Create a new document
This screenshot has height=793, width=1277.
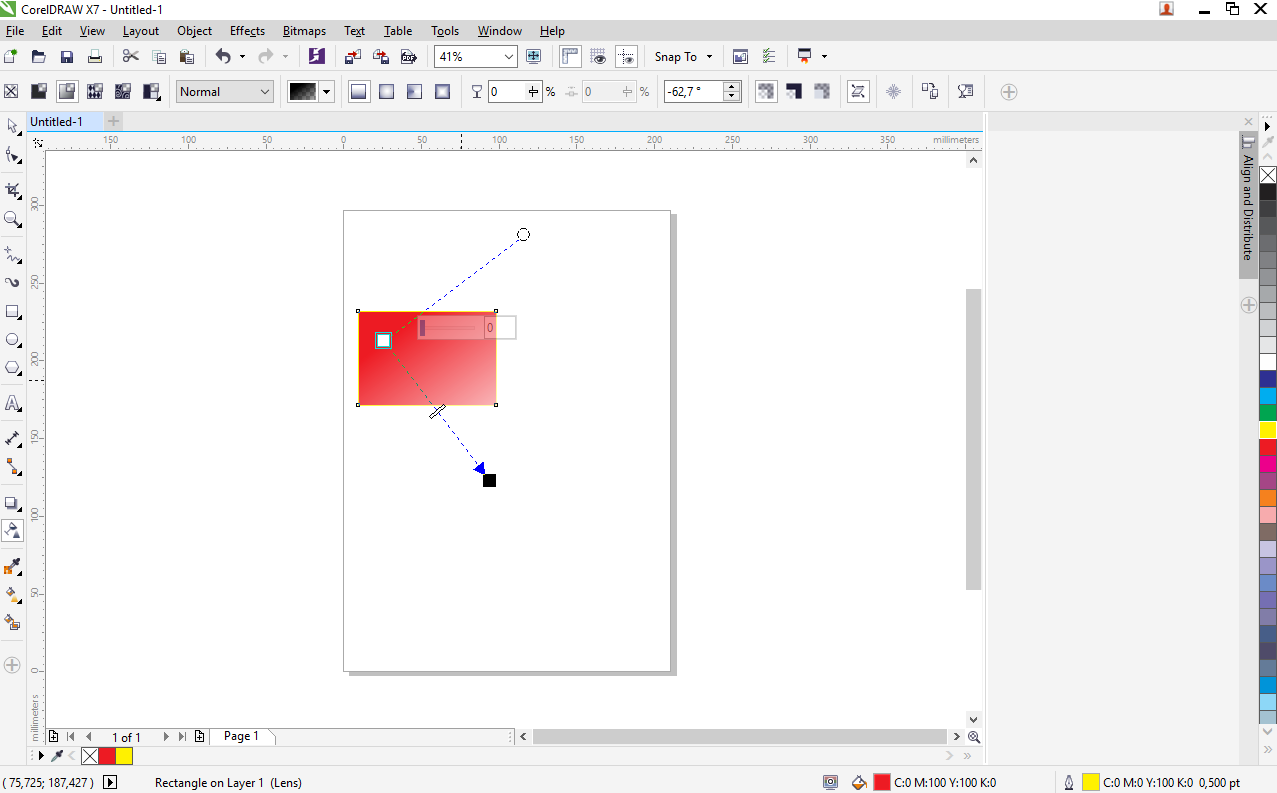coord(11,57)
